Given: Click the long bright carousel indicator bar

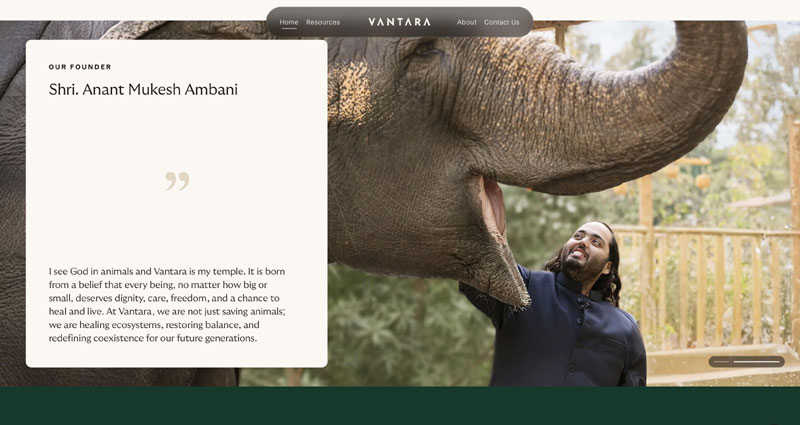Looking at the screenshot, I should point(757,362).
